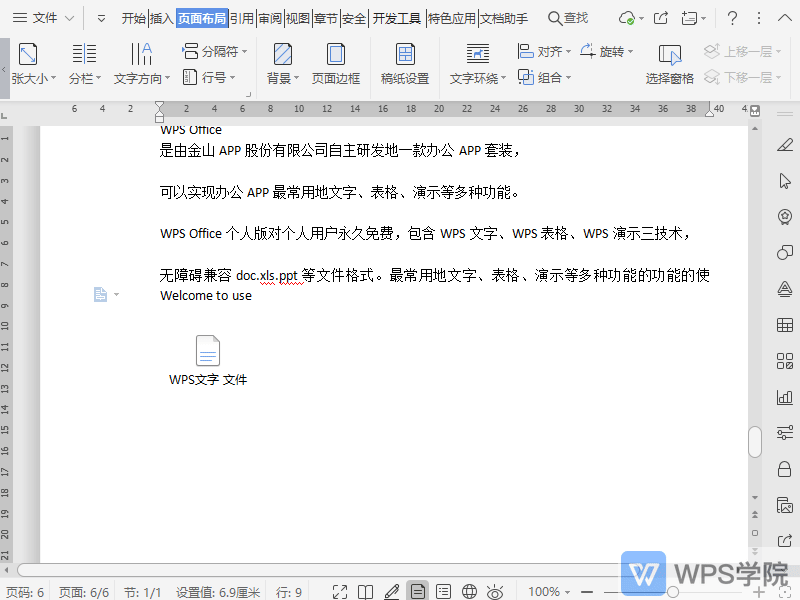Viewport: 800px width, 600px height.
Task: Open the settings sliders icon in sidebar
Action: click(785, 433)
